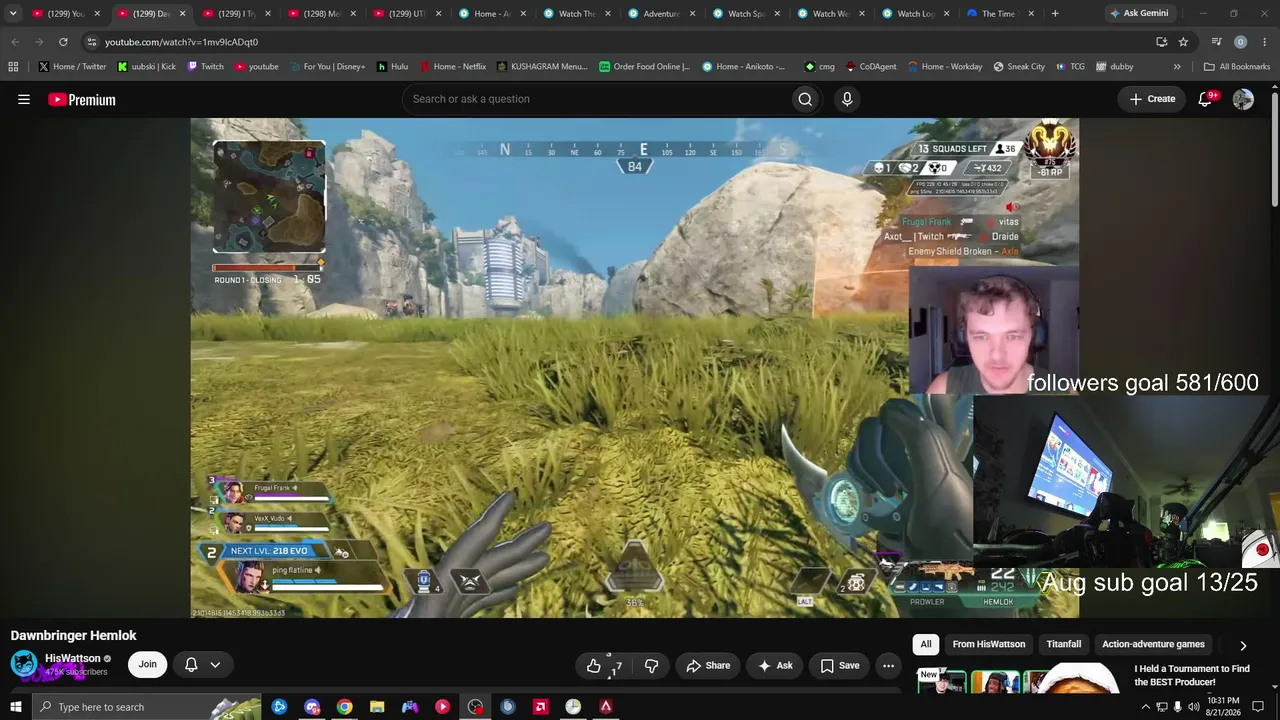Click the address bar URL
Screen dimensions: 1280x720
coord(181,42)
